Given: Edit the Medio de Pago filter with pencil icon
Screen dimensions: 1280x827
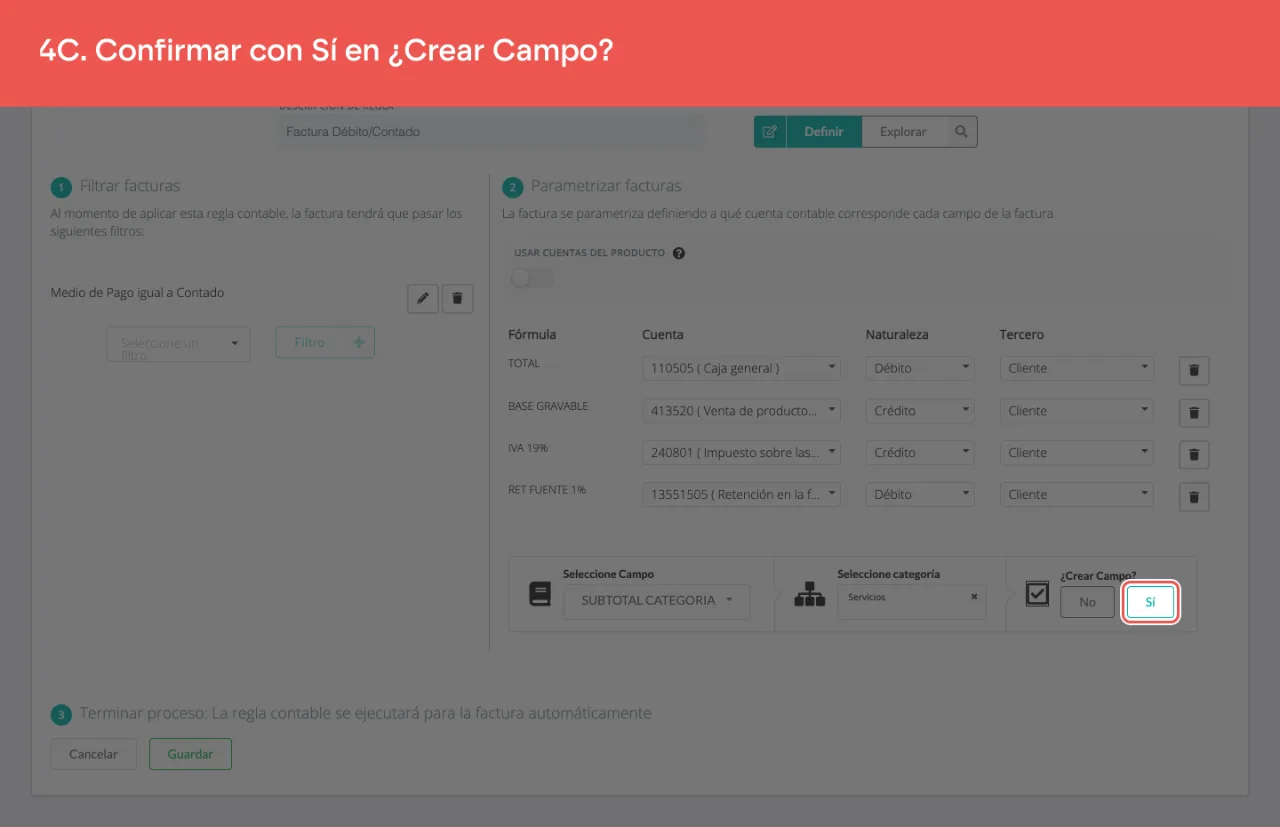Looking at the screenshot, I should [423, 298].
